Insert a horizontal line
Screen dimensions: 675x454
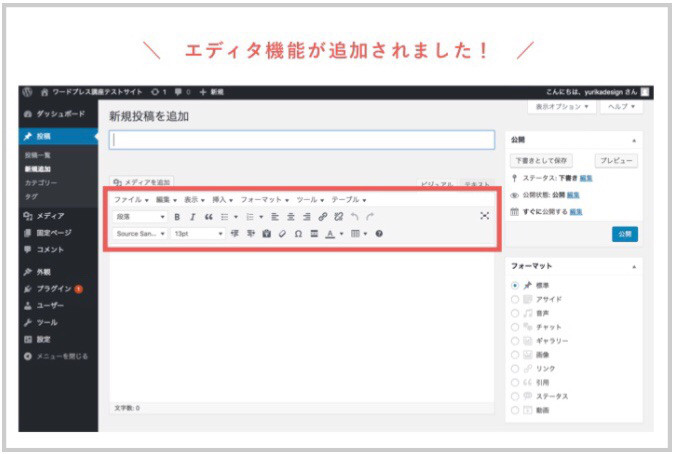tap(314, 234)
